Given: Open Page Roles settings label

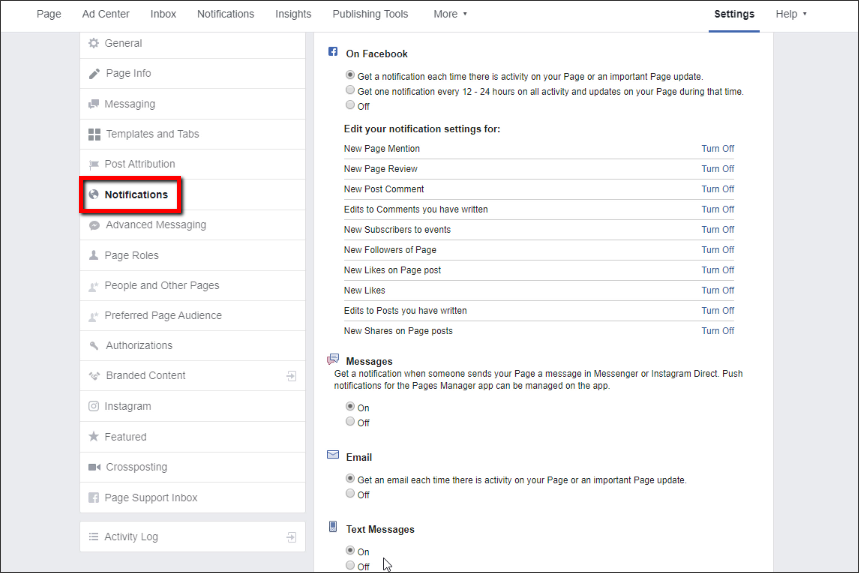Looking at the screenshot, I should pos(131,255).
